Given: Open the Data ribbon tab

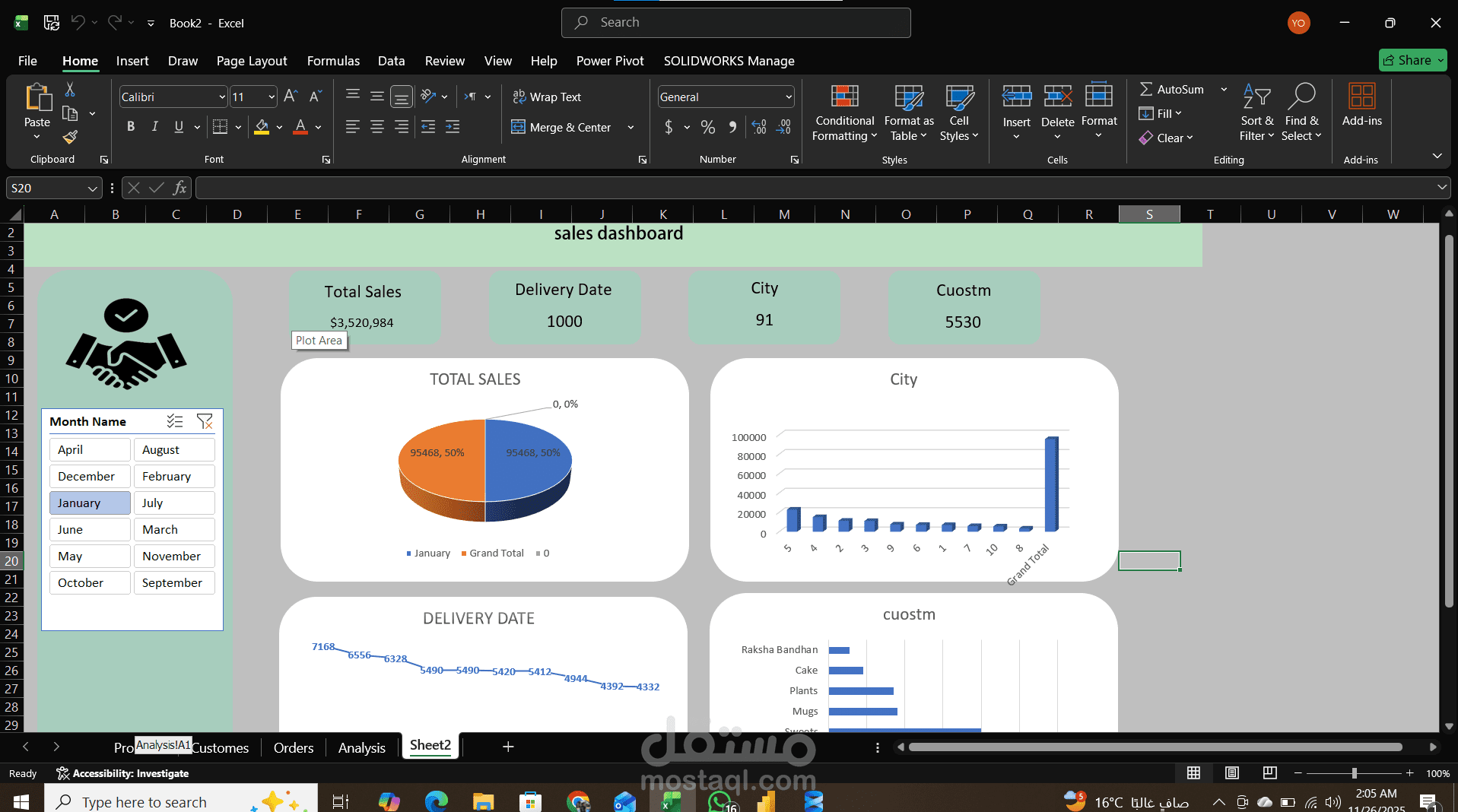Looking at the screenshot, I should point(391,61).
